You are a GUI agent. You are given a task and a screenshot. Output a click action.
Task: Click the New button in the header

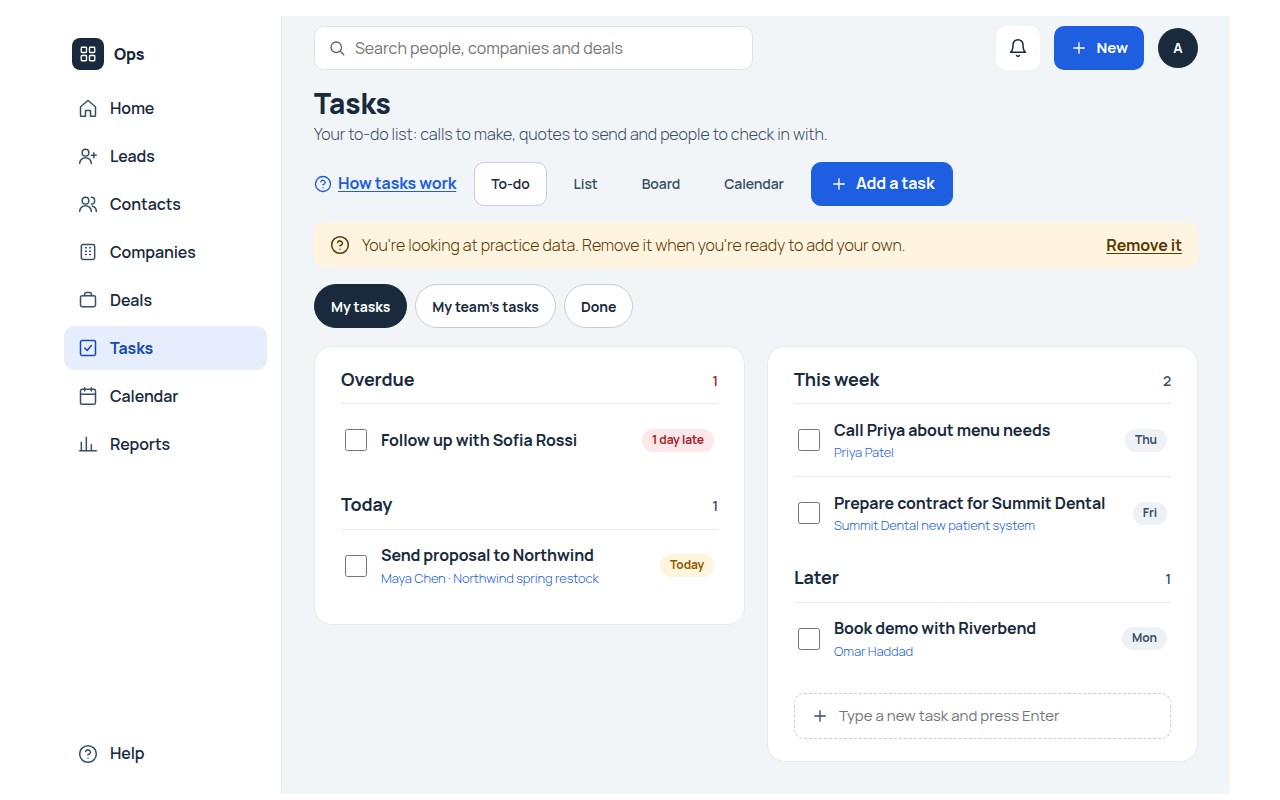(1099, 48)
